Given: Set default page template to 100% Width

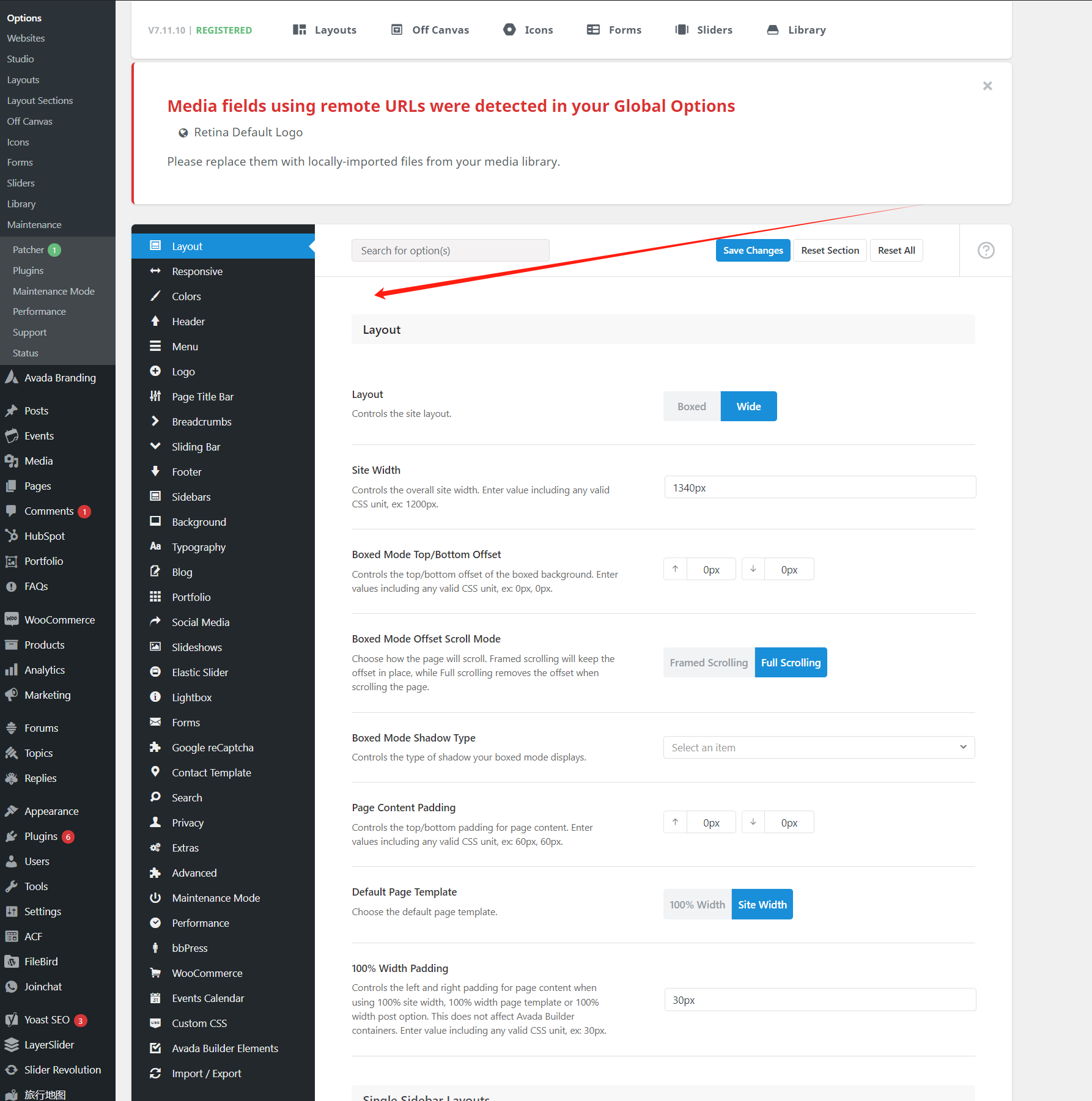Looking at the screenshot, I should 697,905.
